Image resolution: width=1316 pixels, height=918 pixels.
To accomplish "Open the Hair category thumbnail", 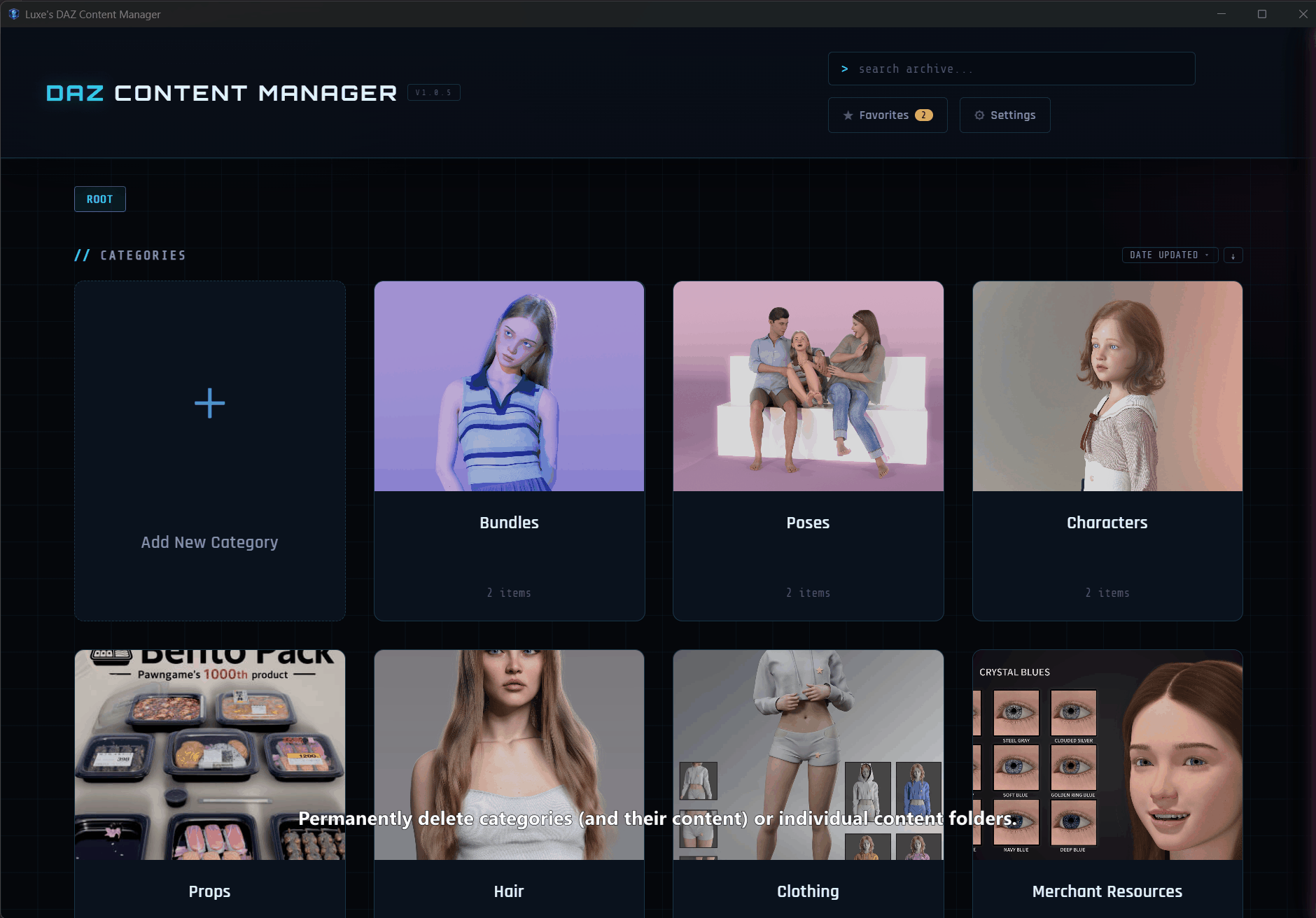I will point(509,755).
